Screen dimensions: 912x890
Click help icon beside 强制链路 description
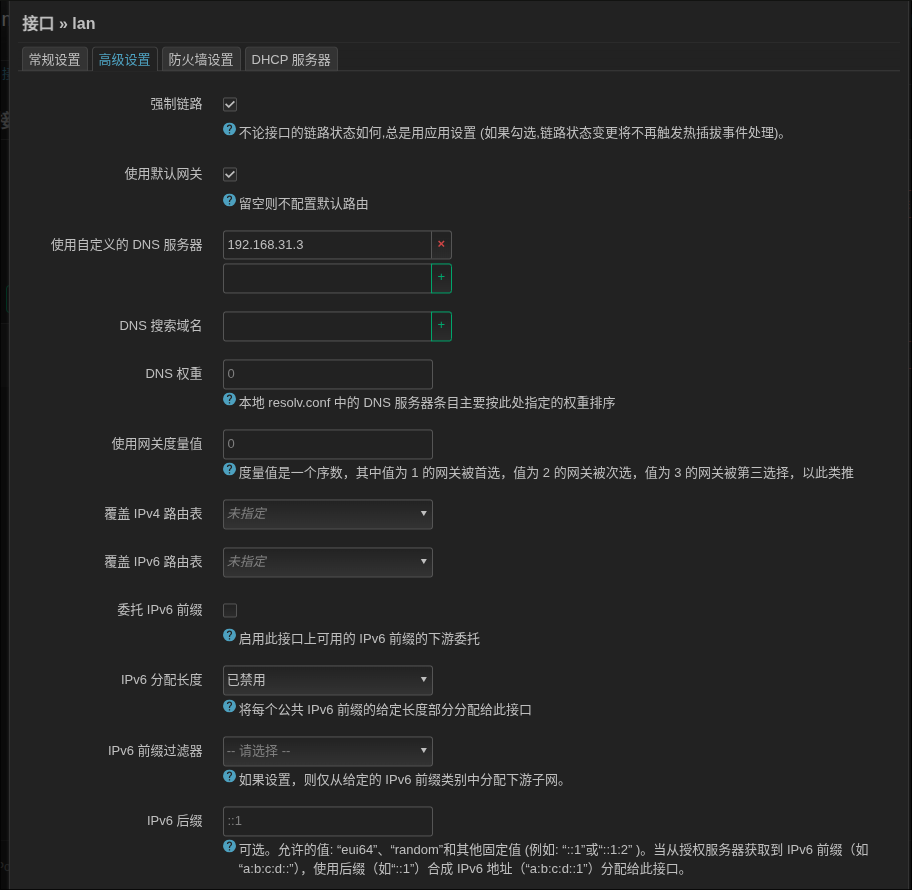(229, 130)
